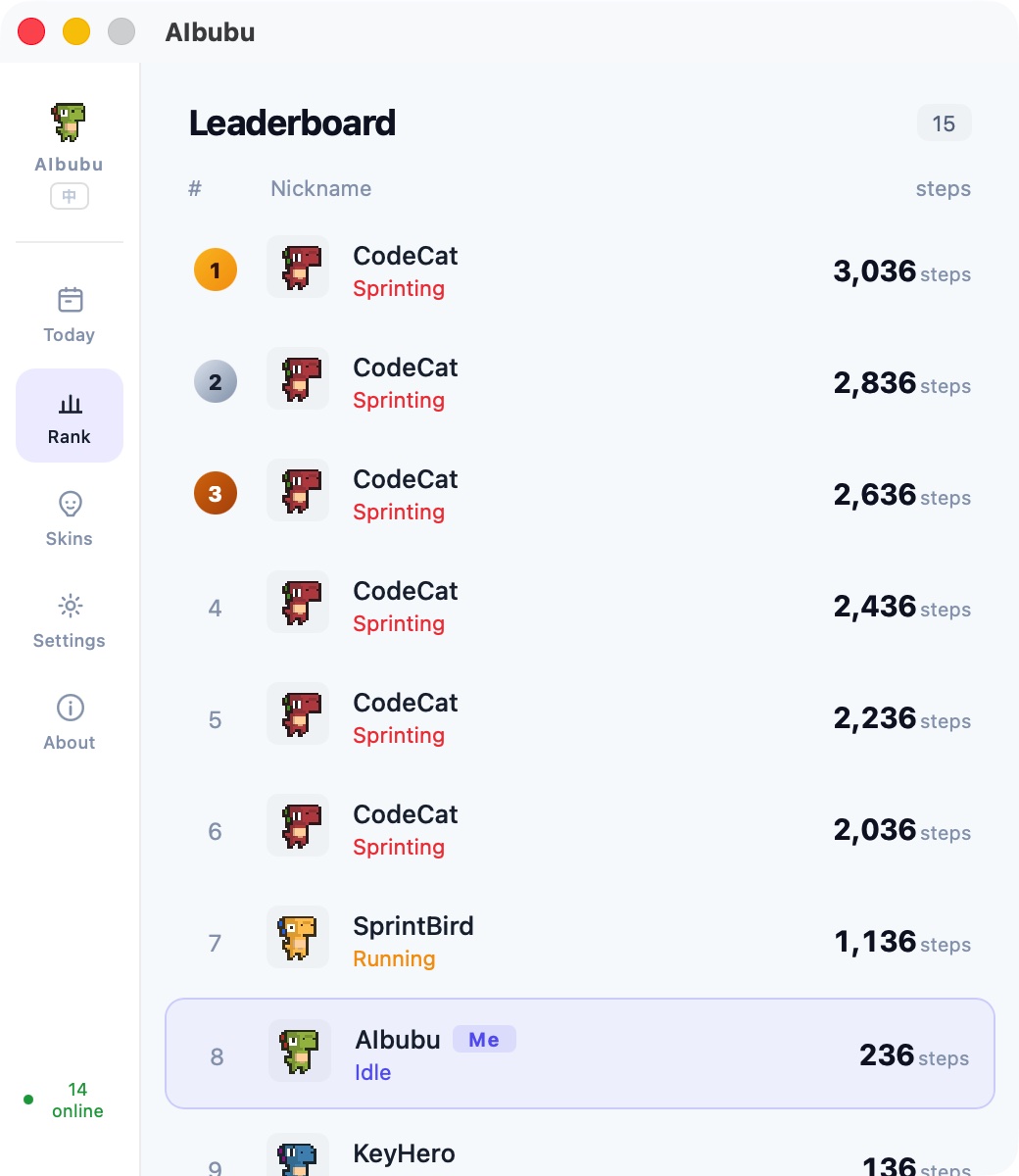Click the silver second-place medal
Viewport: 1019px width, 1176px height.
coord(215,381)
